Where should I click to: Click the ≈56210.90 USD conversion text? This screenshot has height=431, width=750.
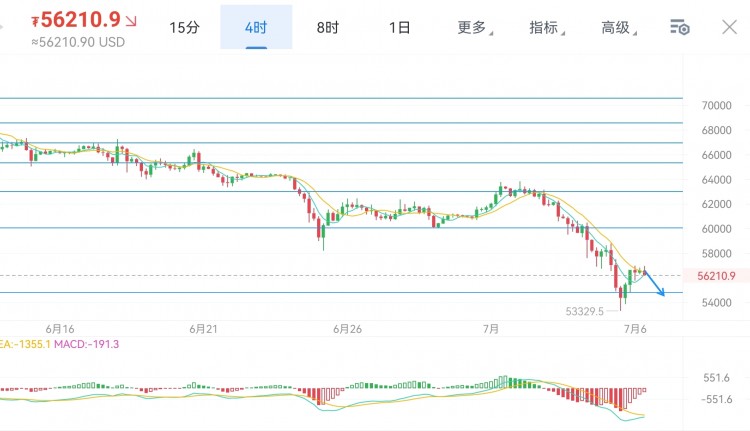[x=78, y=43]
